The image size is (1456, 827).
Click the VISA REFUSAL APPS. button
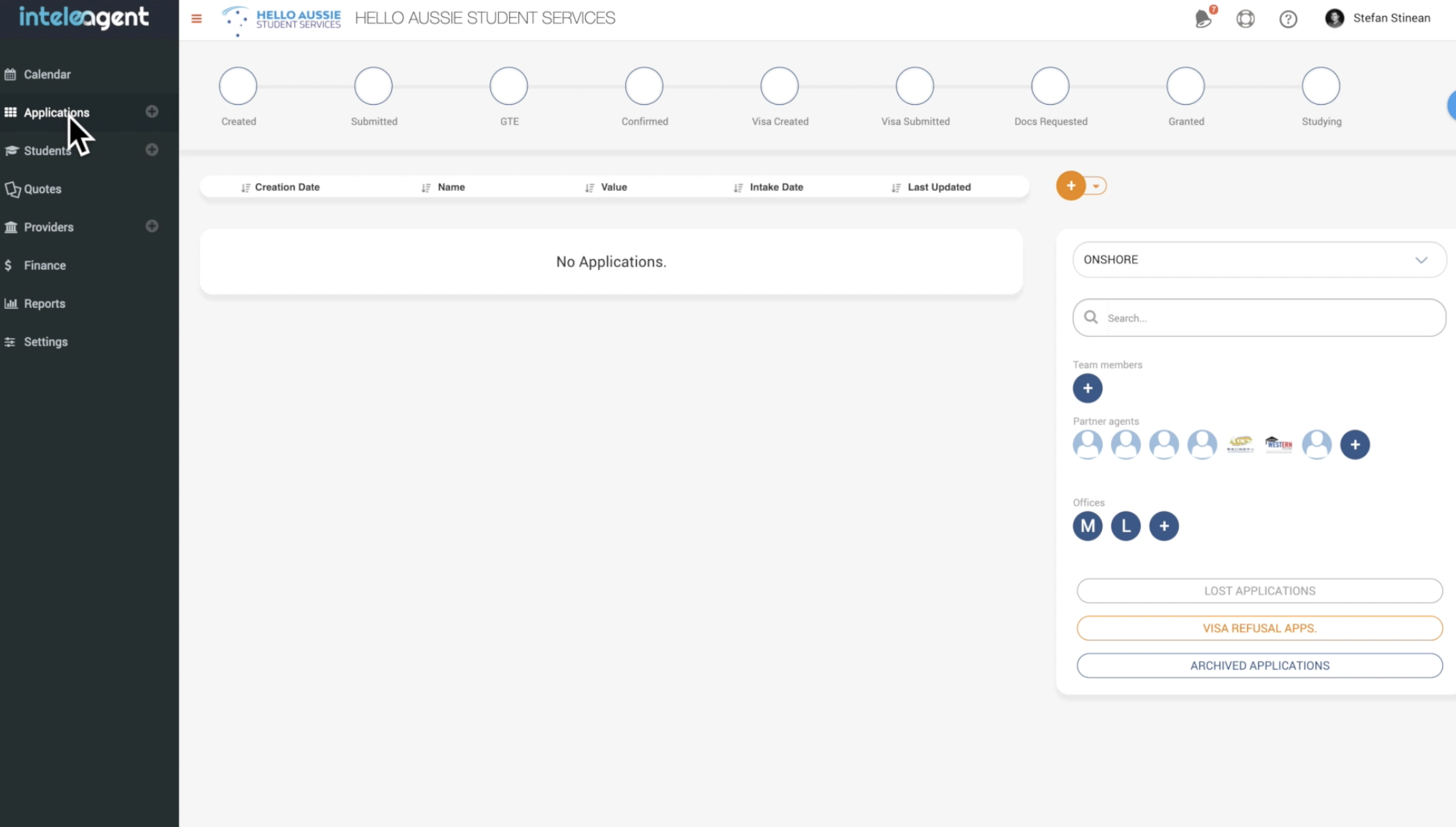pyautogui.click(x=1259, y=628)
